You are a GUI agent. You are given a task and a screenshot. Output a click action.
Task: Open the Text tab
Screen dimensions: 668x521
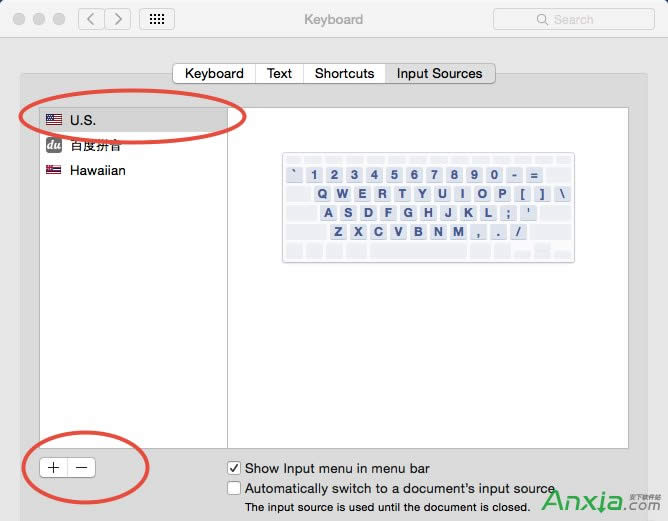click(x=279, y=73)
